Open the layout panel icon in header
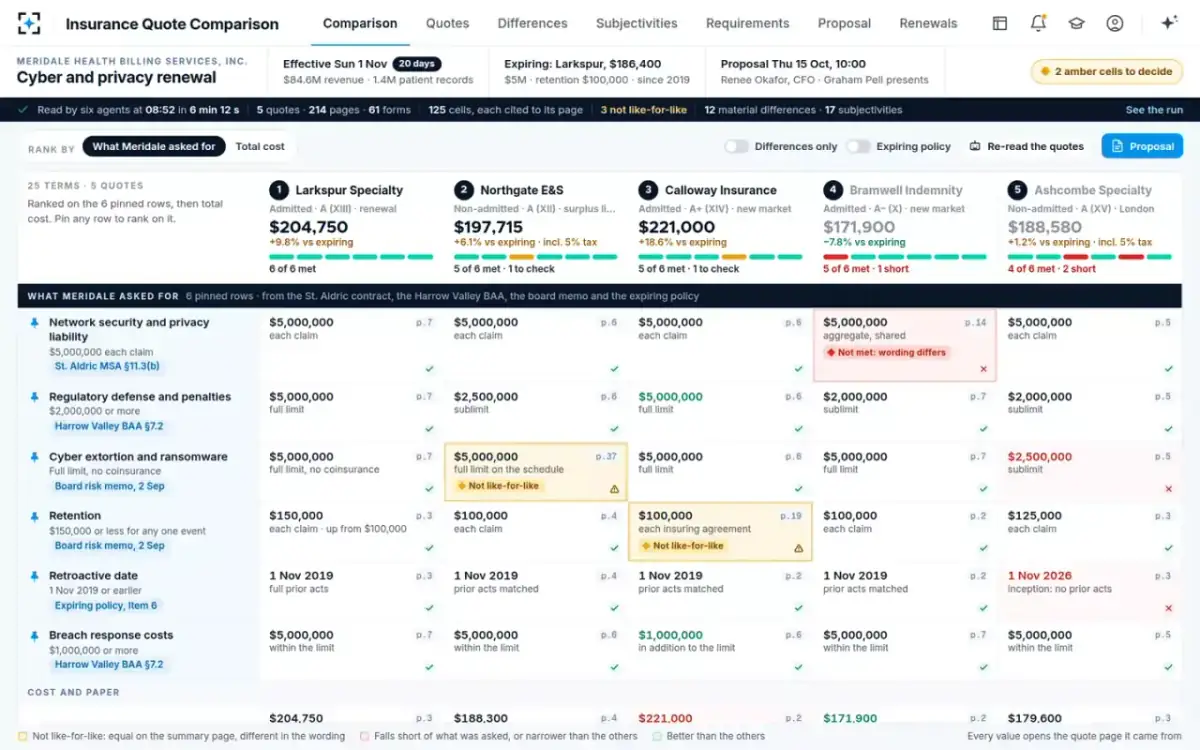The width and height of the screenshot is (1200, 750). pyautogui.click(x=1000, y=23)
